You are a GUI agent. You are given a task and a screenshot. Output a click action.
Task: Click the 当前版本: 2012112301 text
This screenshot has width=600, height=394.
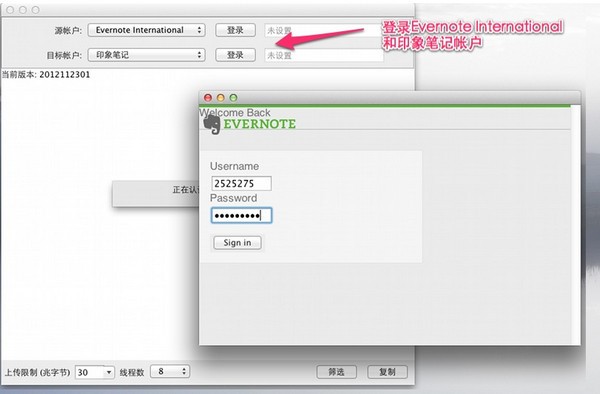click(x=46, y=74)
